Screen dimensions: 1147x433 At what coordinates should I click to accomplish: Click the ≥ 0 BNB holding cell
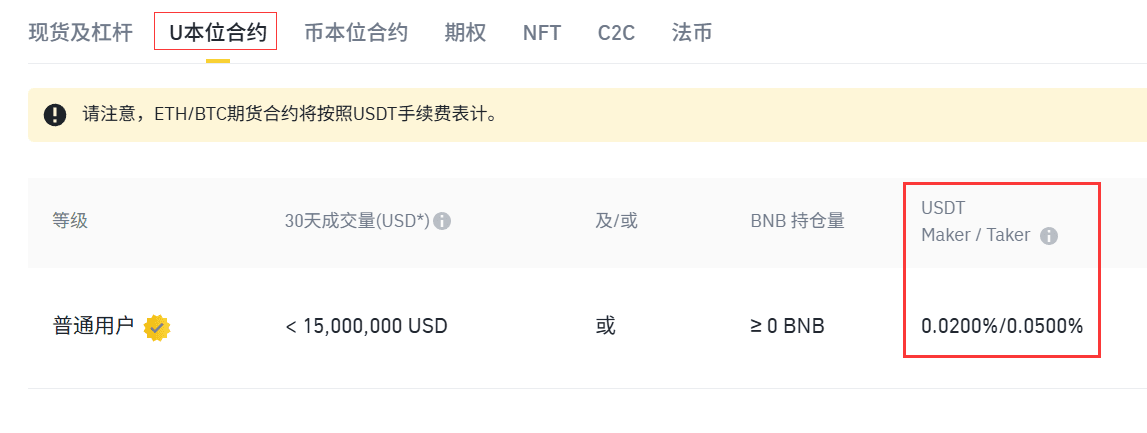[x=787, y=326]
